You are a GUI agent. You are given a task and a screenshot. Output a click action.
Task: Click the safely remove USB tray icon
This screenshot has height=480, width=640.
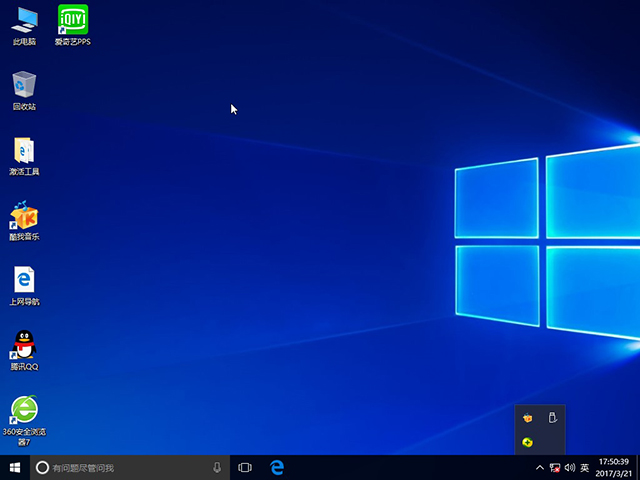point(551,418)
